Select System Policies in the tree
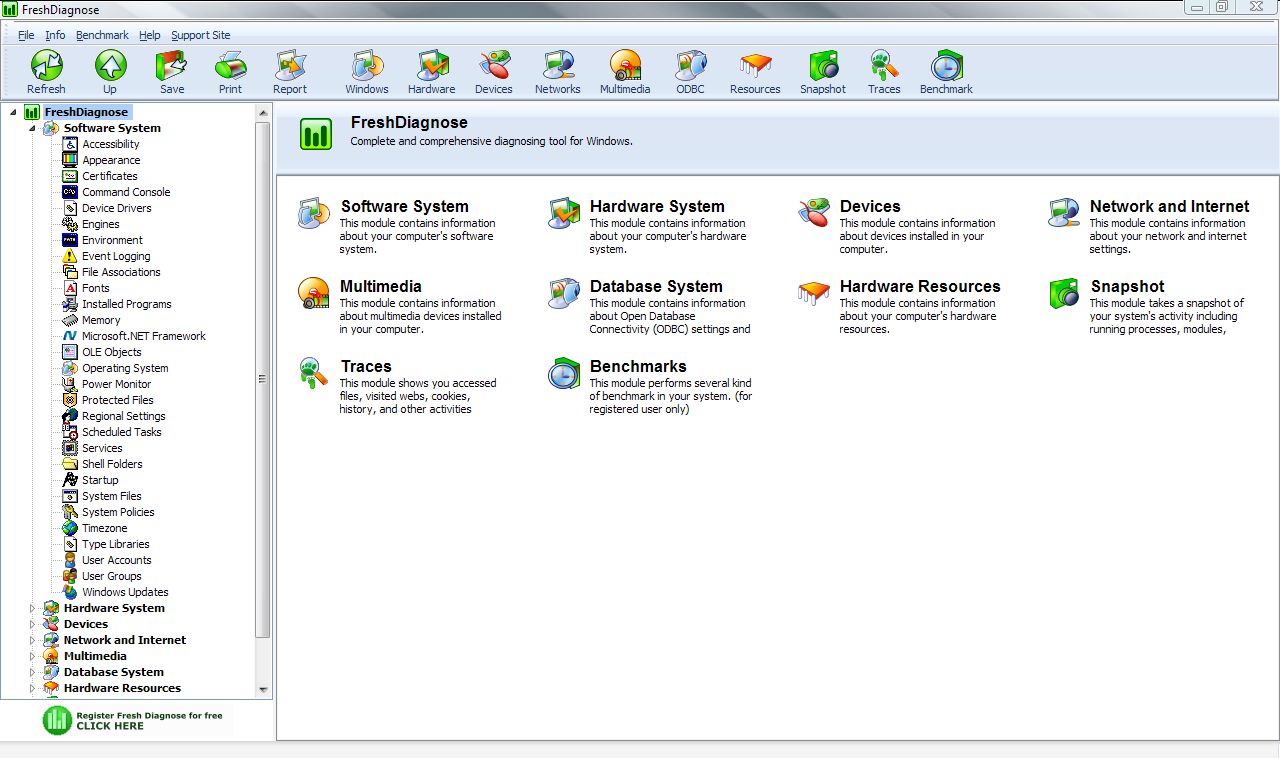Screen dimensions: 1280x758 pyautogui.click(x=118, y=512)
